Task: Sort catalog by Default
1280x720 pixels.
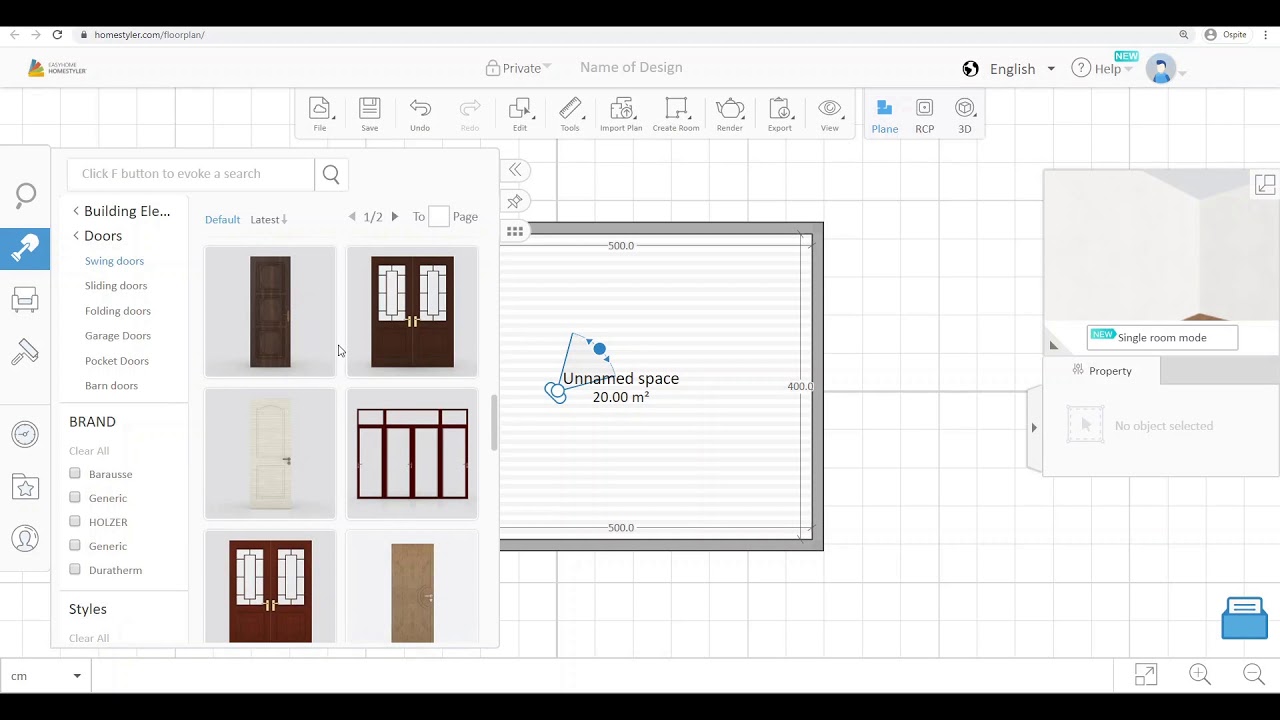Action: (x=222, y=220)
